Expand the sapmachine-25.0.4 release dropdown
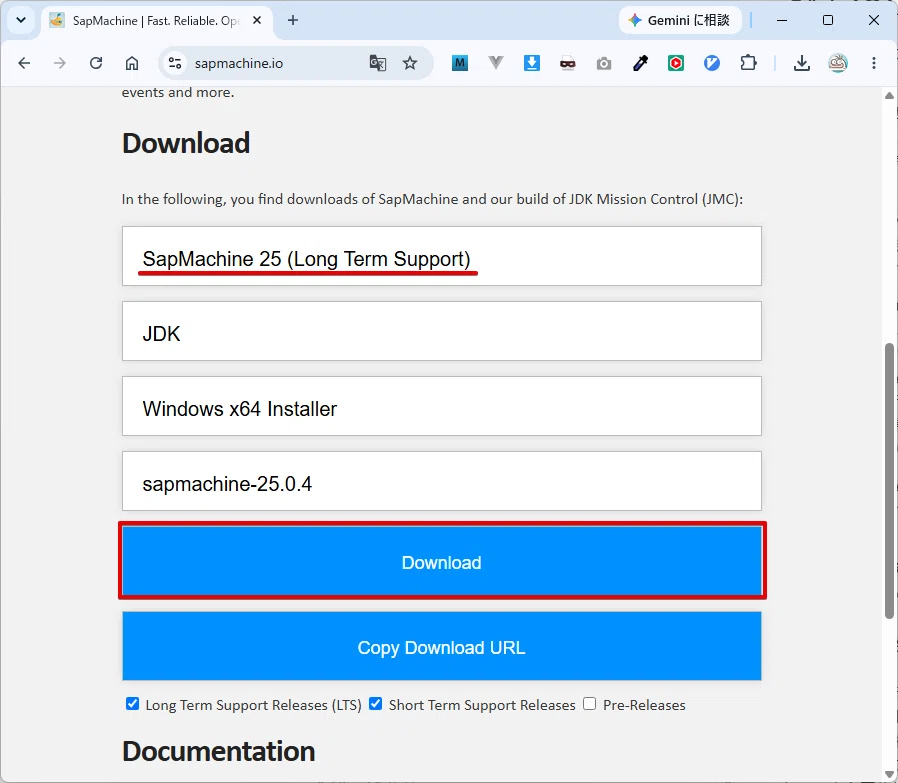Screen dimensions: 898x783 coord(442,481)
